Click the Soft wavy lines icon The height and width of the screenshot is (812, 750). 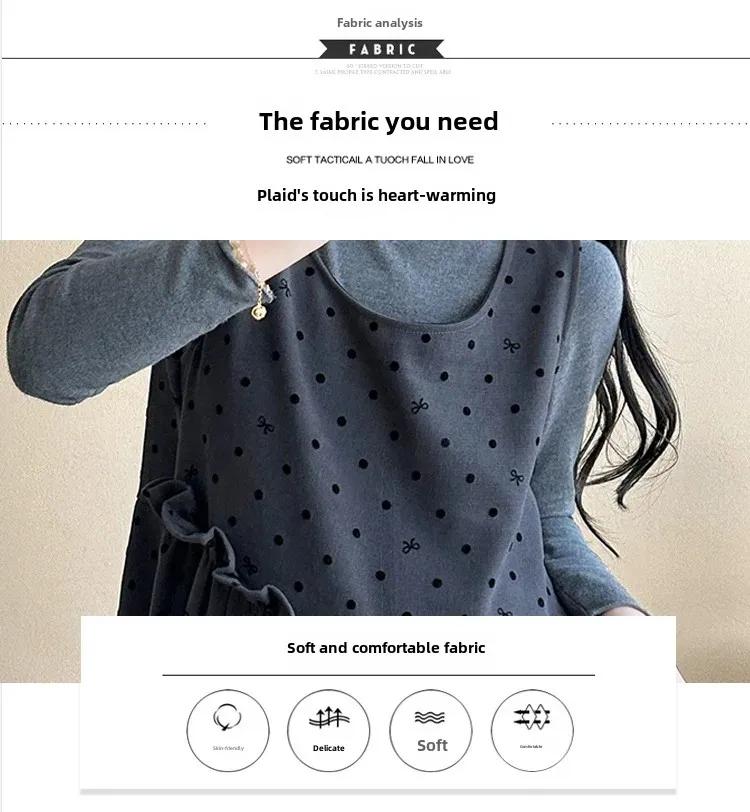pyautogui.click(x=430, y=717)
